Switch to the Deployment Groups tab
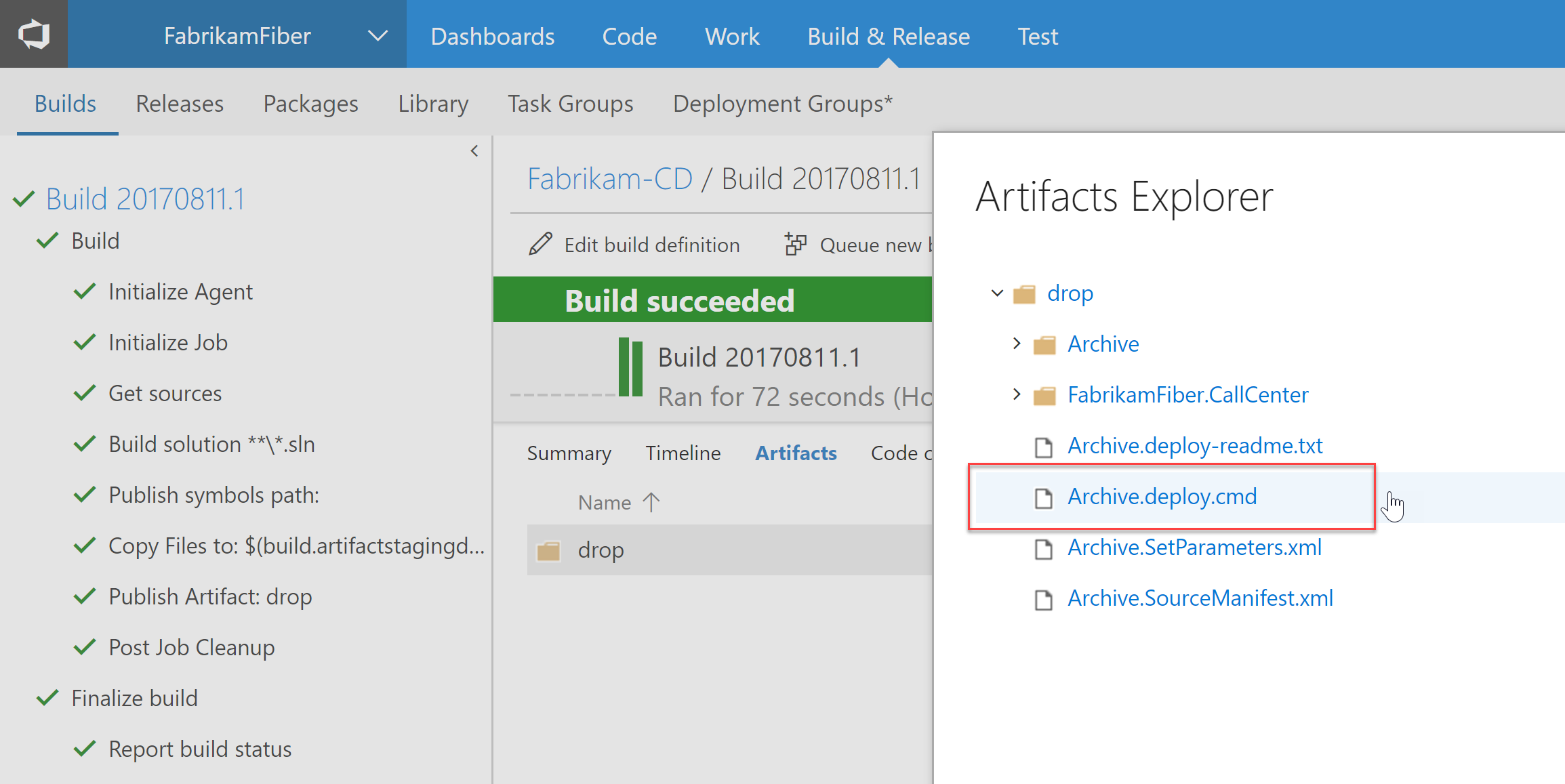The width and height of the screenshot is (1565, 784). pos(783,104)
